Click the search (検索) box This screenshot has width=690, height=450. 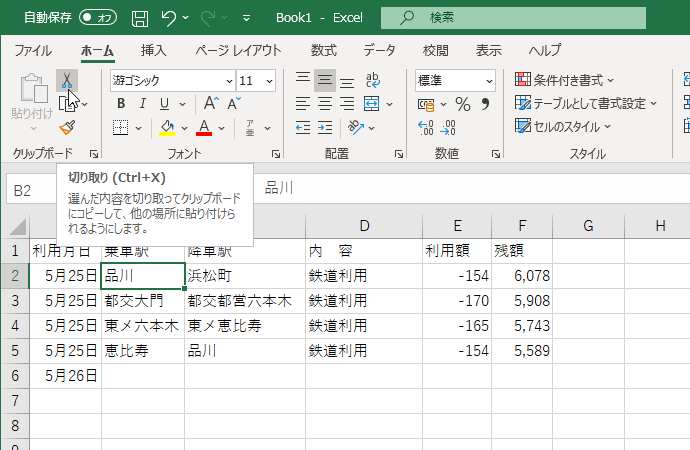[514, 18]
